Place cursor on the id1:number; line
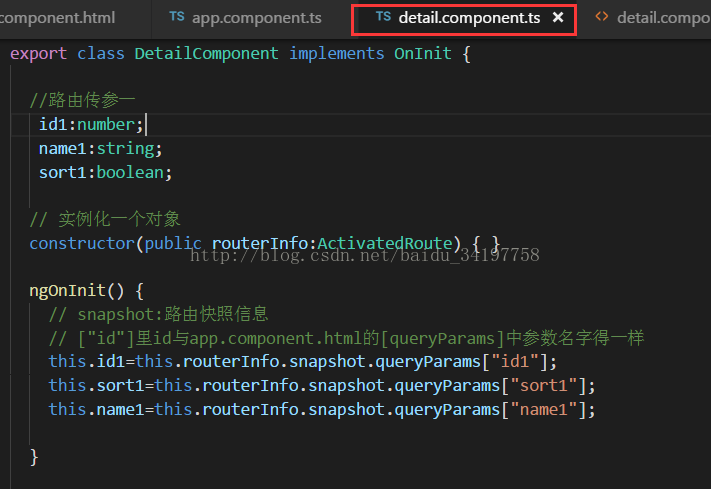The image size is (711, 489). [x=91, y=124]
